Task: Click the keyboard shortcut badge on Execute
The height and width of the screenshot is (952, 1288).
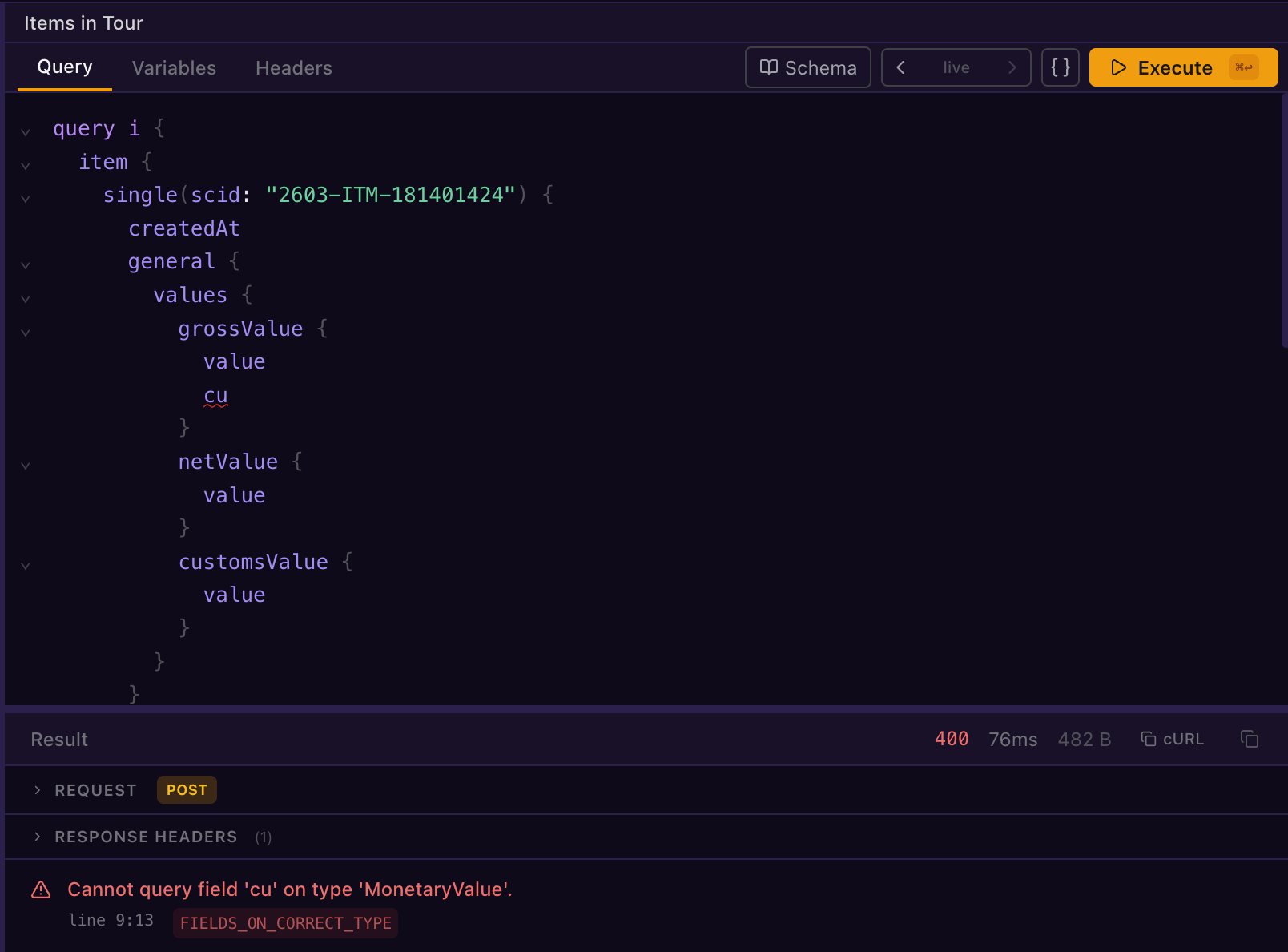Action: point(1245,67)
